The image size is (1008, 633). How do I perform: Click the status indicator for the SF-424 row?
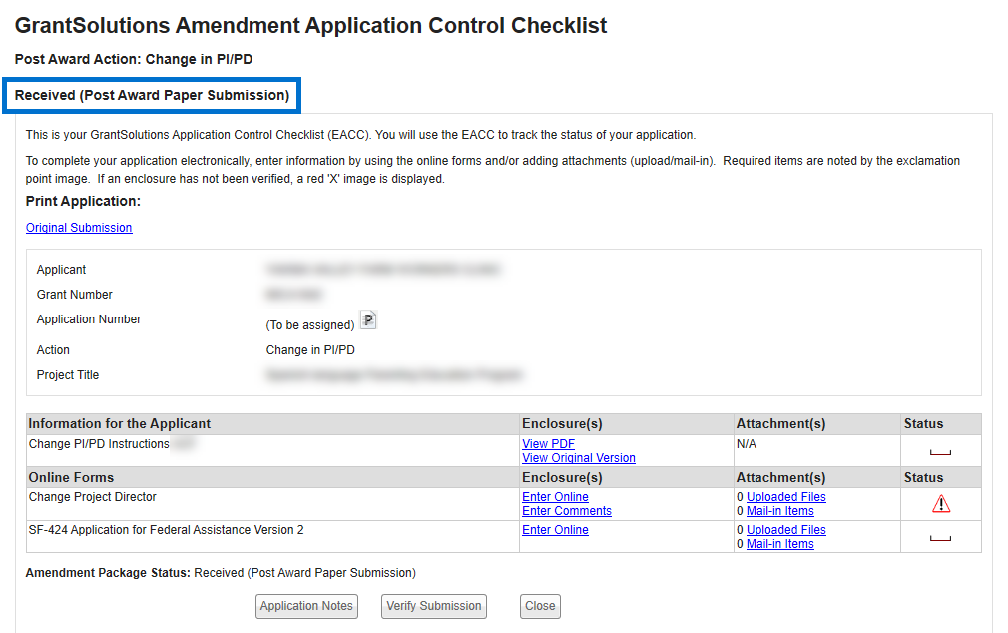[940, 538]
